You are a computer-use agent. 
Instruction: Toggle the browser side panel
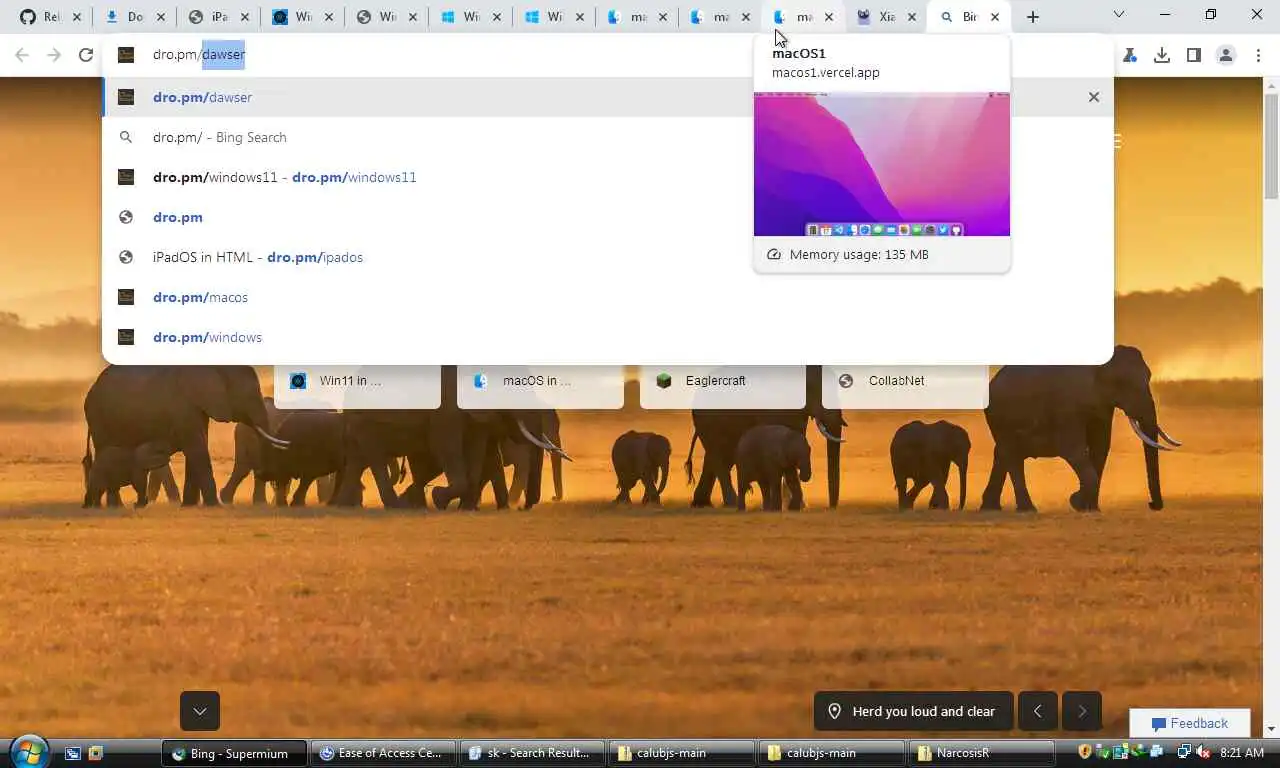(x=1194, y=55)
